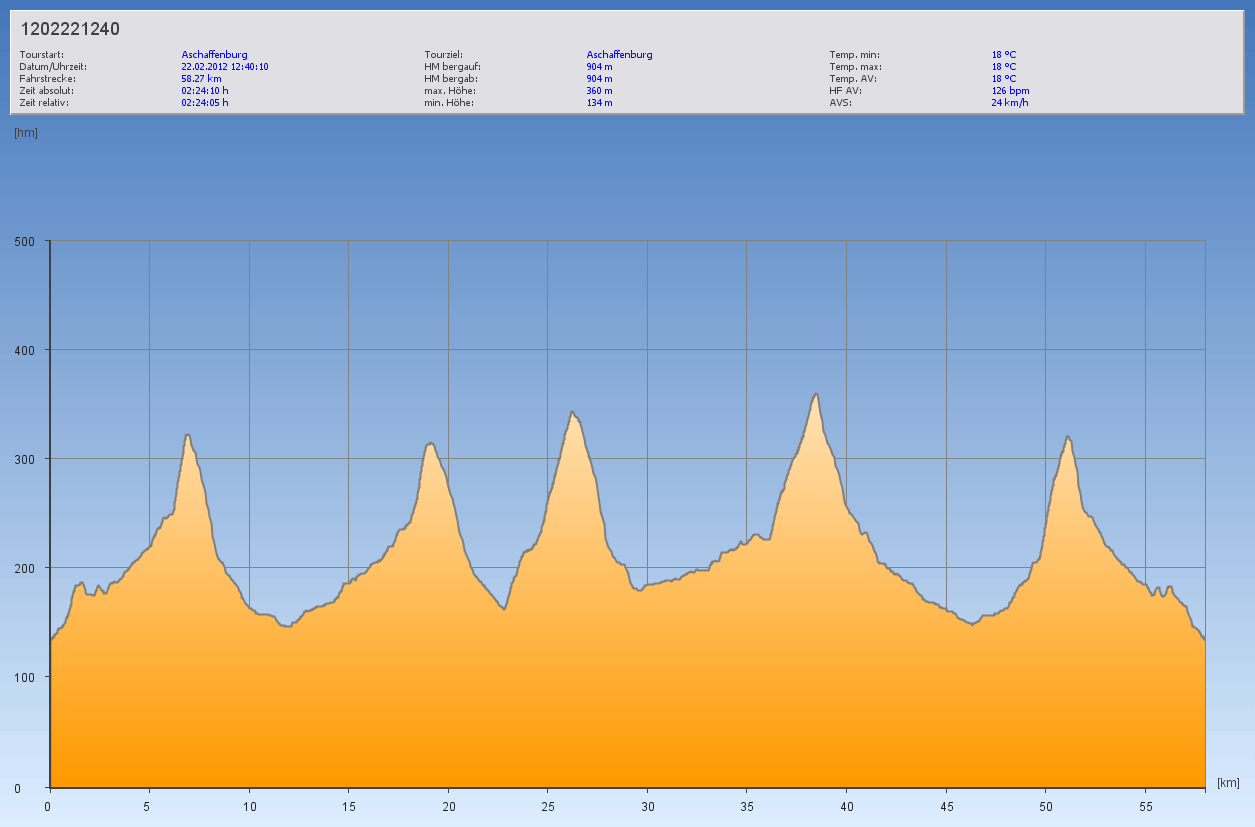Viewport: 1255px width, 827px height.
Task: Click the 300 mark on the elevation axis
Action: tap(23, 459)
